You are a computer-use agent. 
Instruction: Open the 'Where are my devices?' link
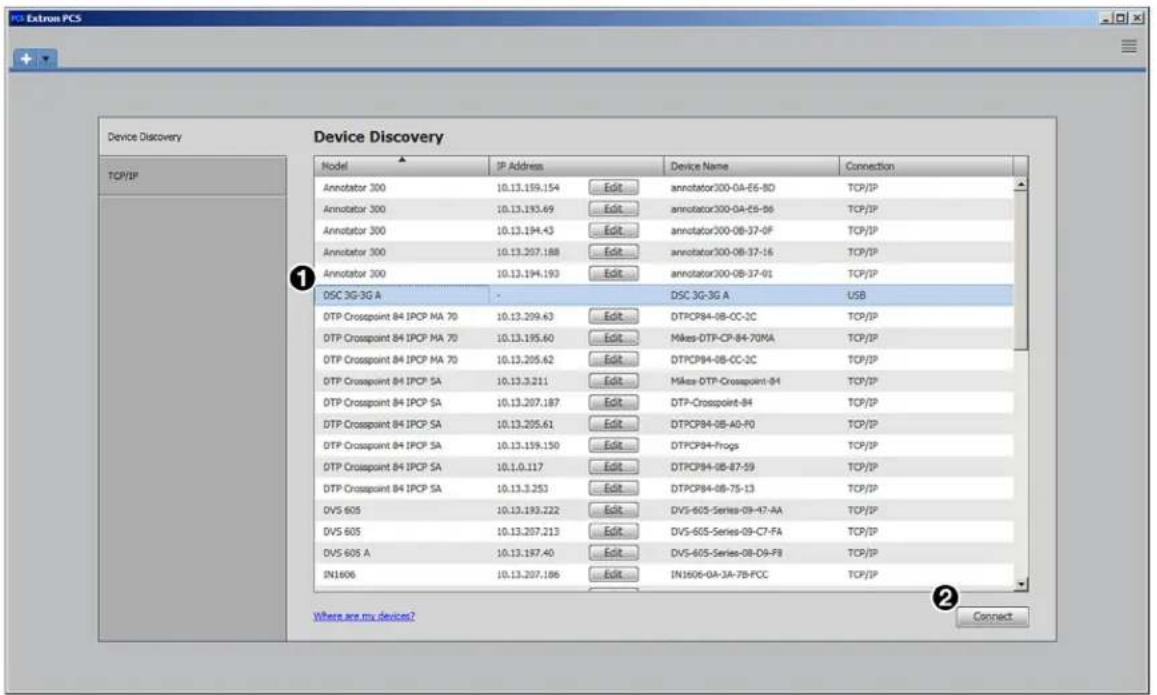(364, 616)
